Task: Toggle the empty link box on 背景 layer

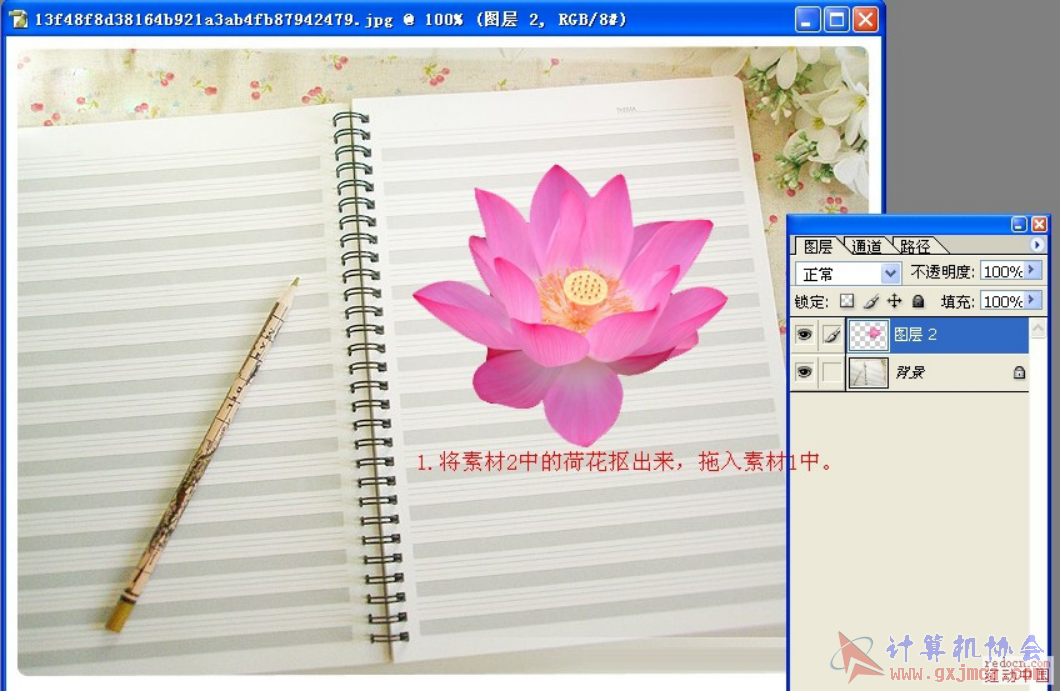Action: [x=832, y=372]
